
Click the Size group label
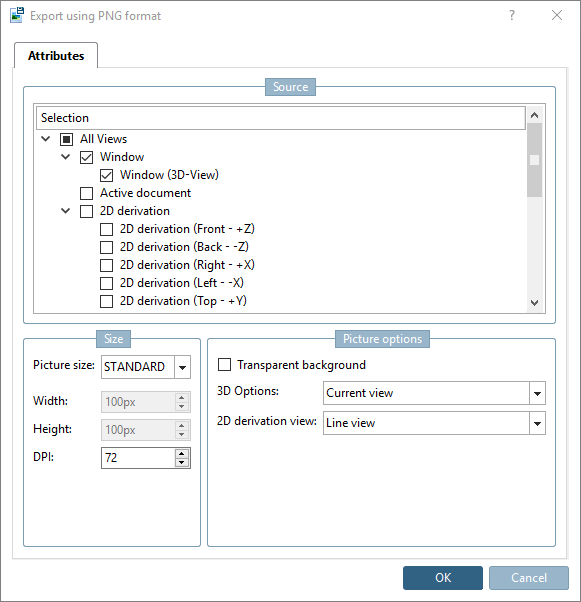click(114, 339)
